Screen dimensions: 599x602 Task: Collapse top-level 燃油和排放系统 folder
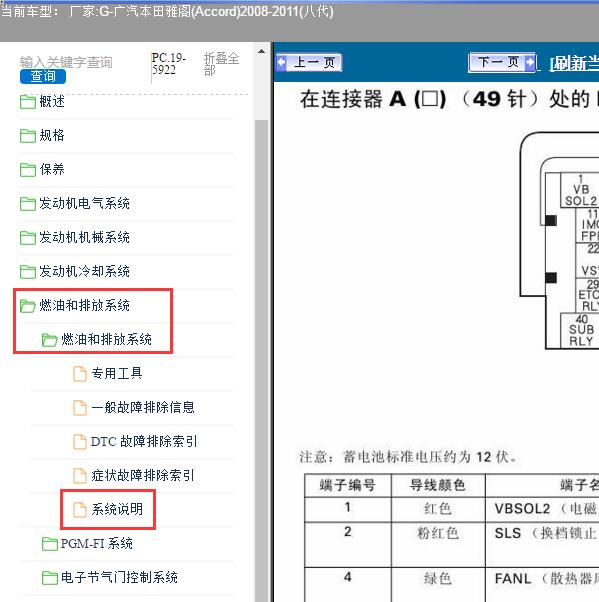point(84,305)
